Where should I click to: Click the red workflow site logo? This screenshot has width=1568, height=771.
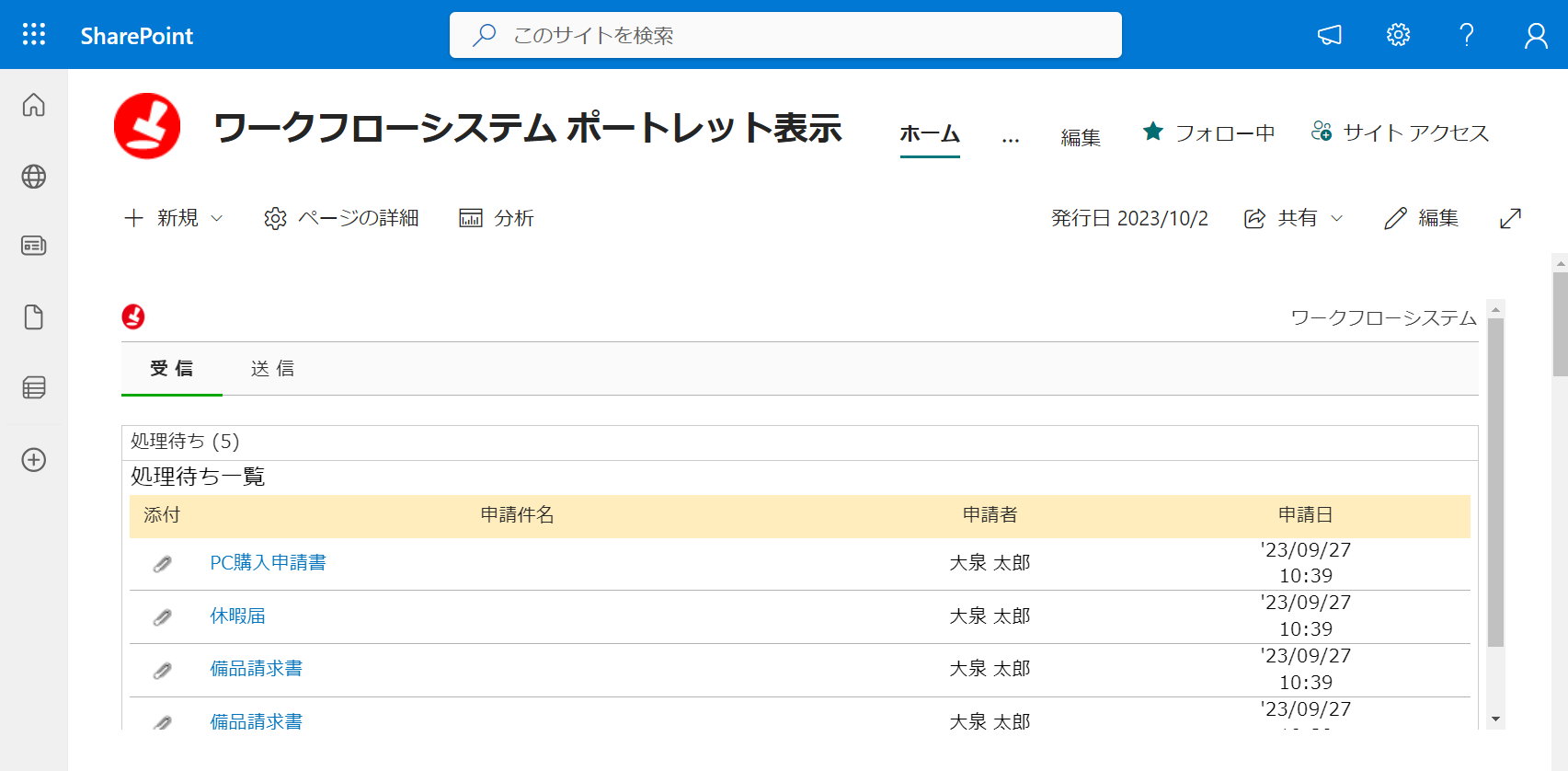click(x=147, y=126)
